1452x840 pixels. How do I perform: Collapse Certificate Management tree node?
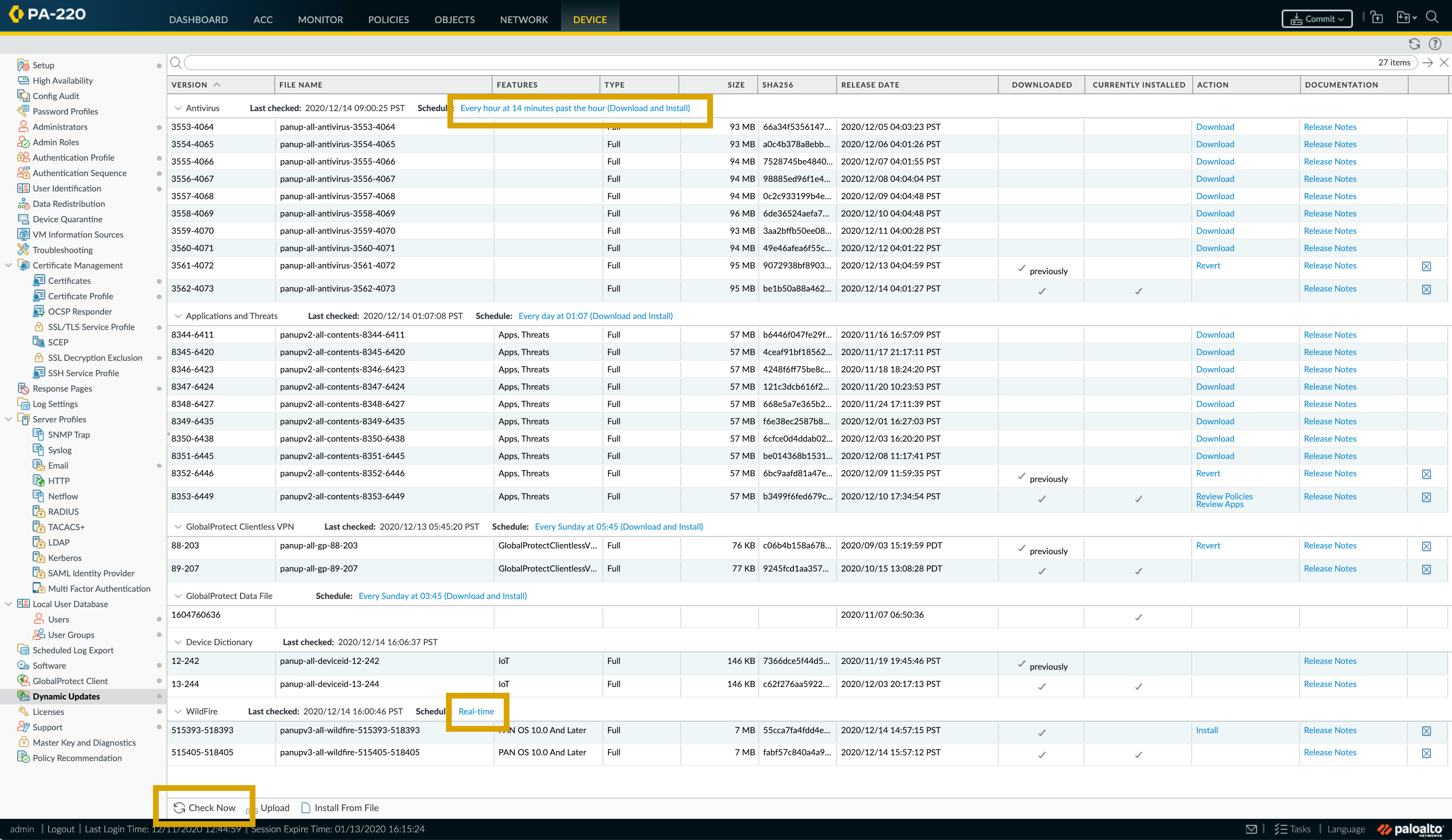point(8,265)
